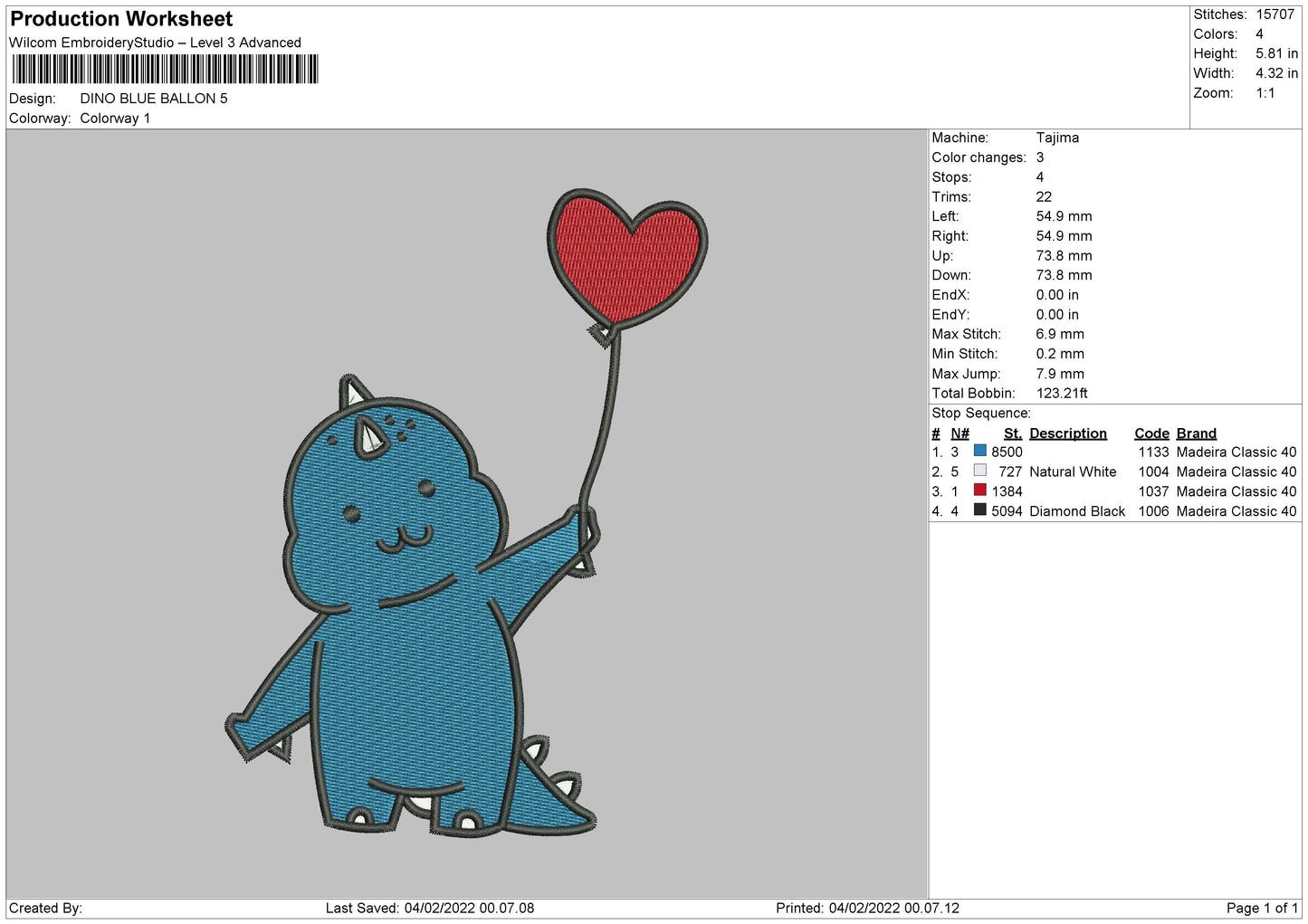Select the Machine value Tajima
This screenshot has width=1308, height=924.
pyautogui.click(x=1057, y=138)
